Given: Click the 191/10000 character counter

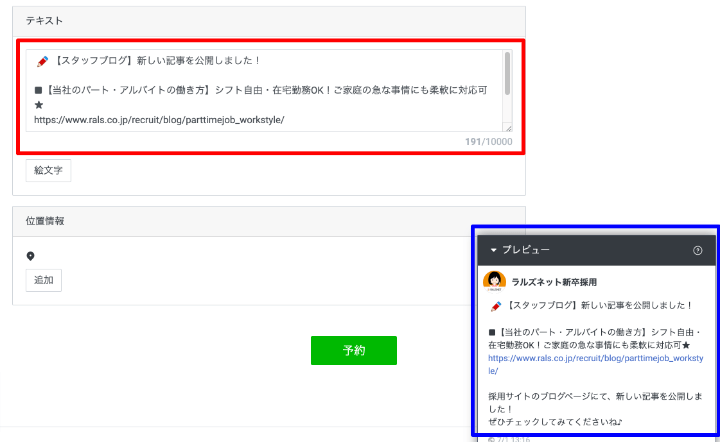Looking at the screenshot, I should coord(488,142).
